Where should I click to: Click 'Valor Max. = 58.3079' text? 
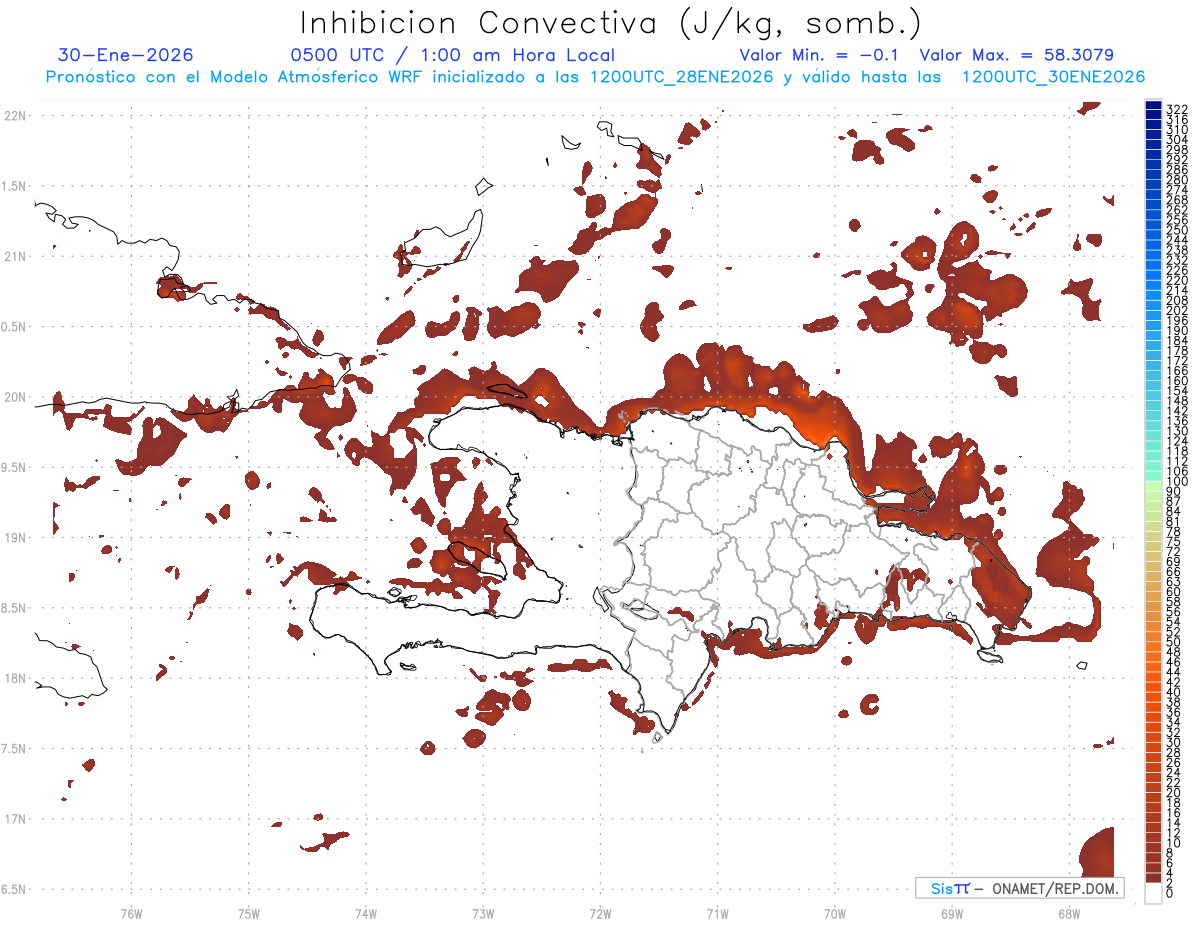tap(1017, 55)
